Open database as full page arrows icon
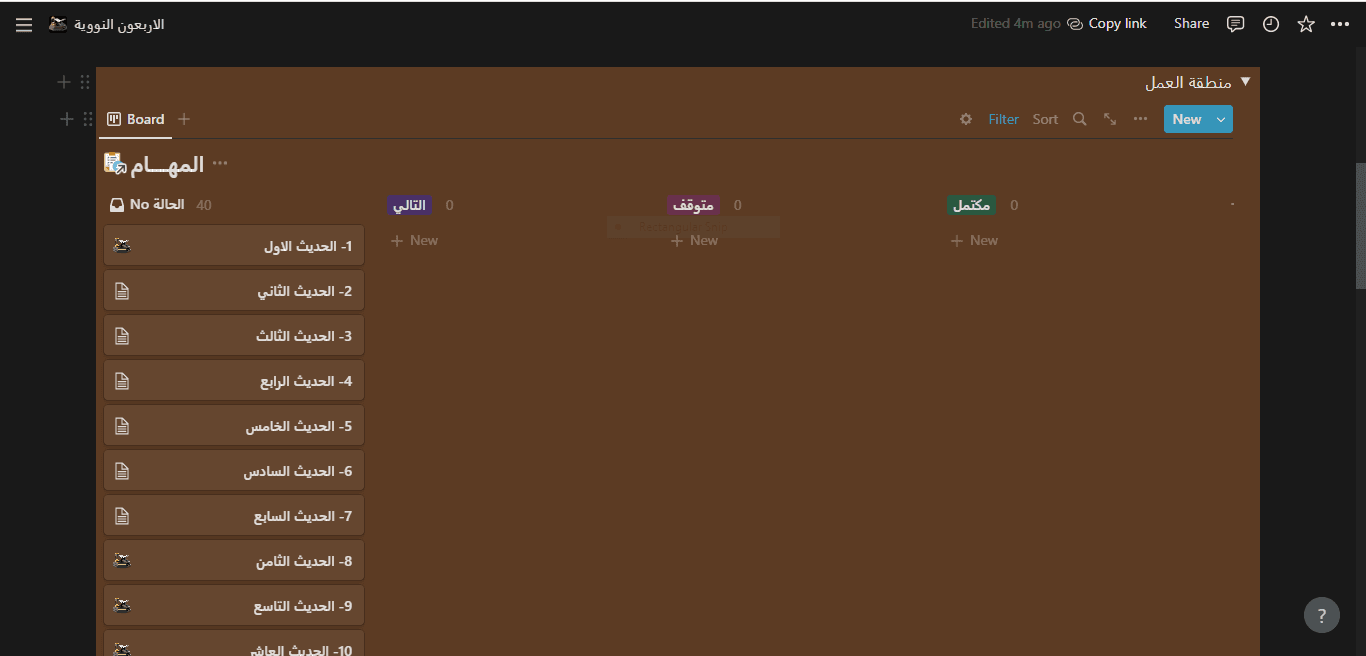 pyautogui.click(x=1110, y=119)
